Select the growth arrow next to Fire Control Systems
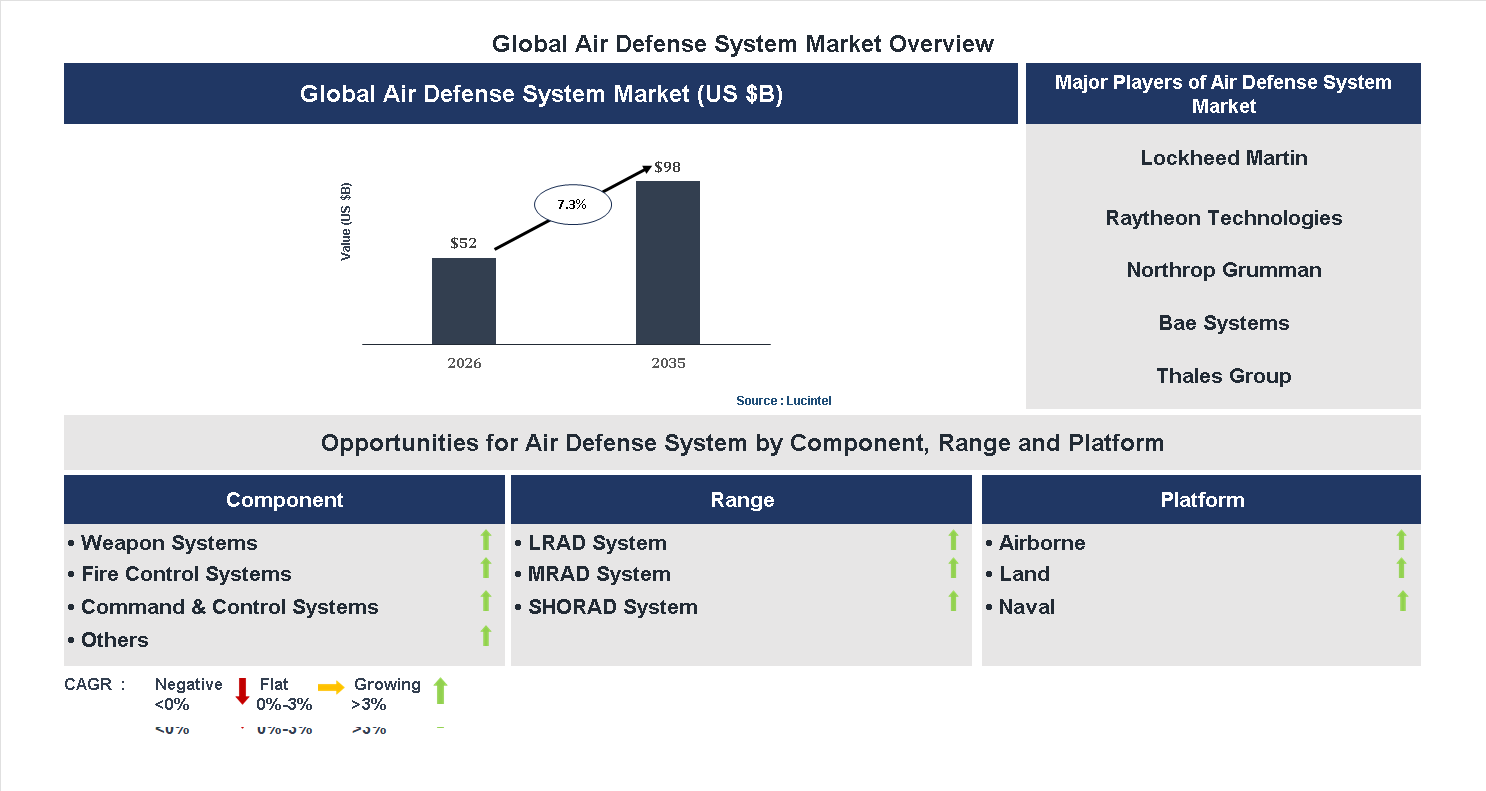1486x791 pixels. 485,570
